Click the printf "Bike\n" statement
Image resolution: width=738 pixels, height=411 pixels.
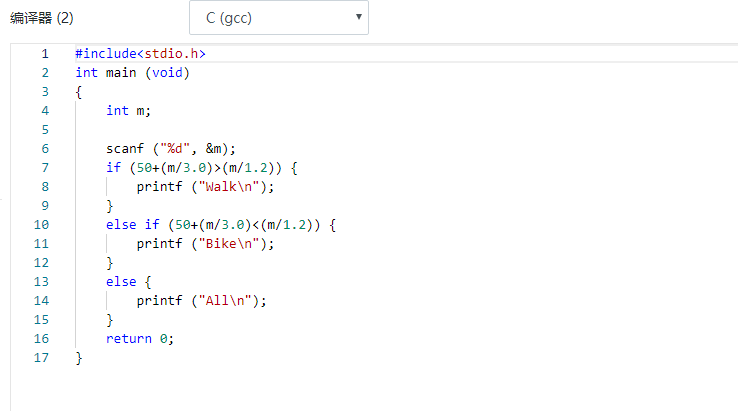205,244
